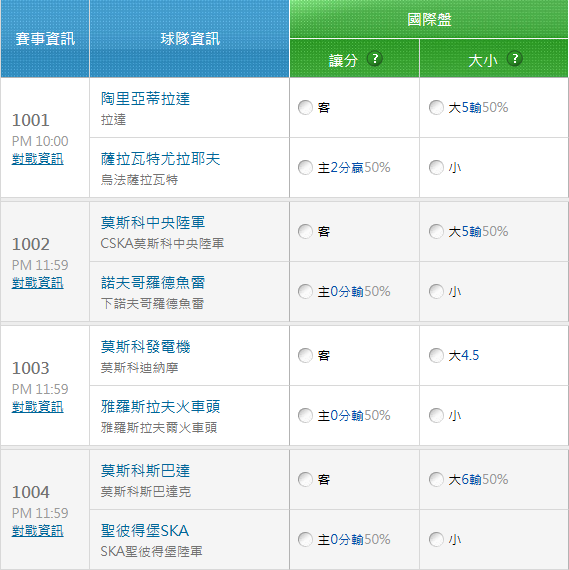Click subtitle 烏法薩拉瓦特
This screenshot has height=570, width=569.
(x=139, y=180)
